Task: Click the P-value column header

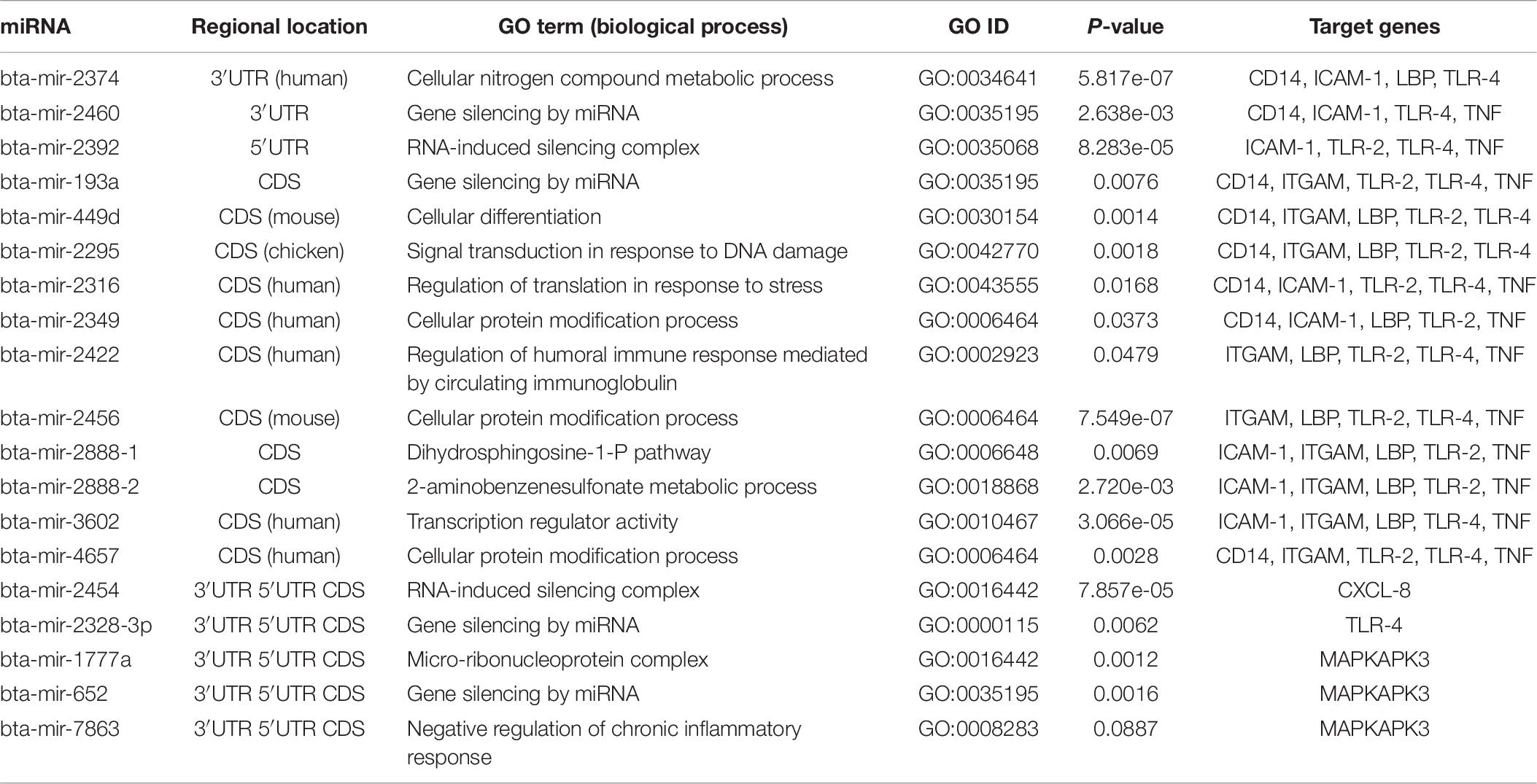Action: click(x=1126, y=27)
